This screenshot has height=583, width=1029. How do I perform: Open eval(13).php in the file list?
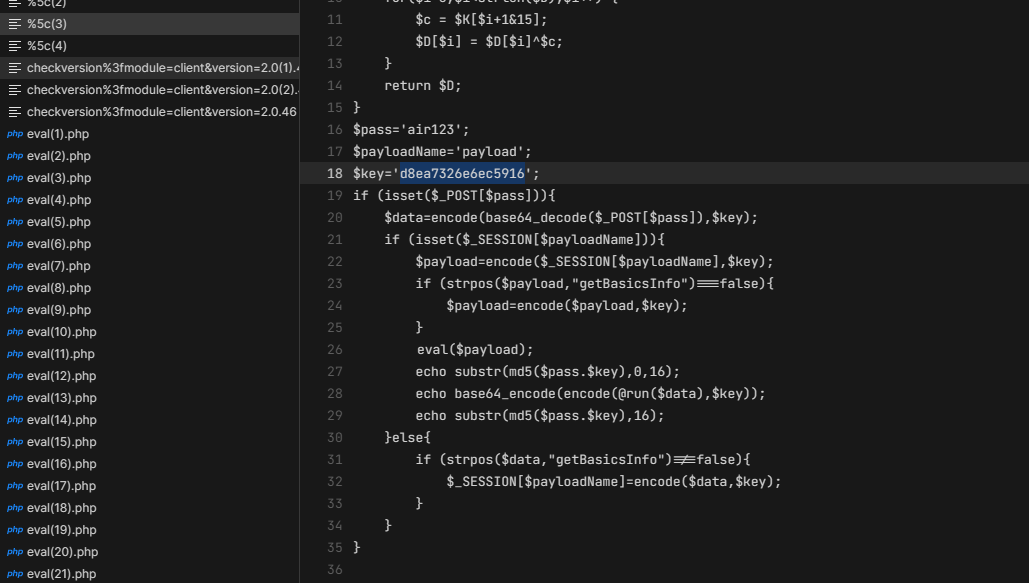pos(150,398)
